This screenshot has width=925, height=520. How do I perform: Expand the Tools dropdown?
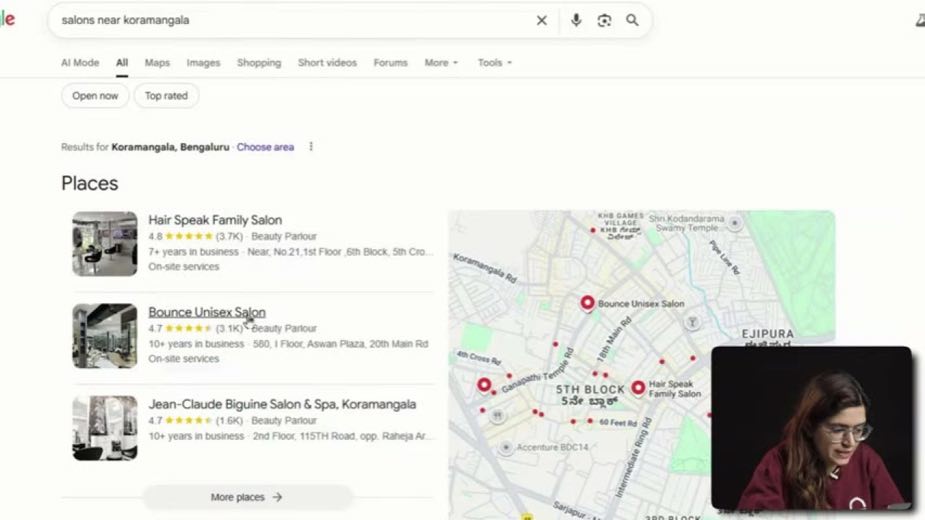494,63
